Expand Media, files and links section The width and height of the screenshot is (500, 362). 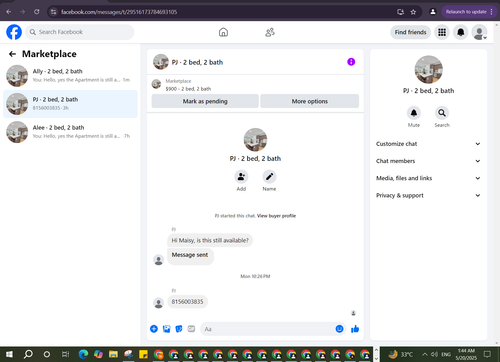pos(428,178)
